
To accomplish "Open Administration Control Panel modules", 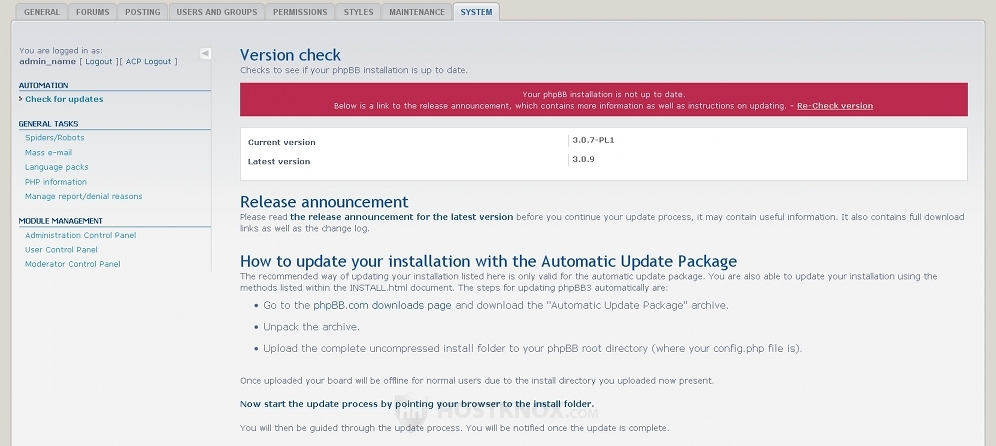I will [x=81, y=235].
